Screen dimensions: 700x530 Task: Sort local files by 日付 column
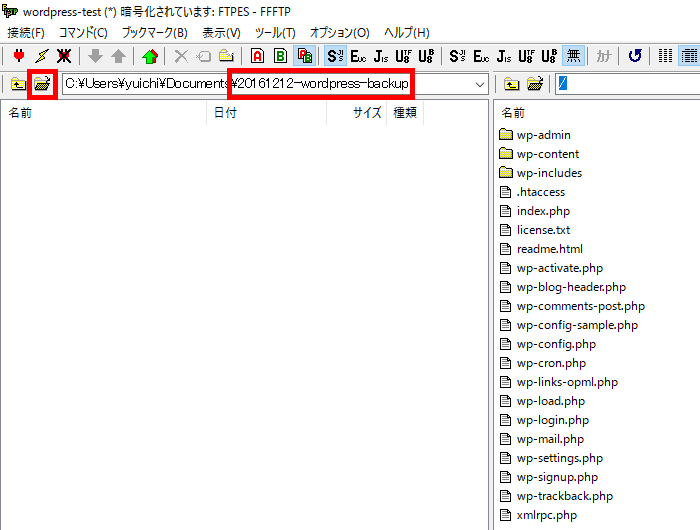point(225,113)
